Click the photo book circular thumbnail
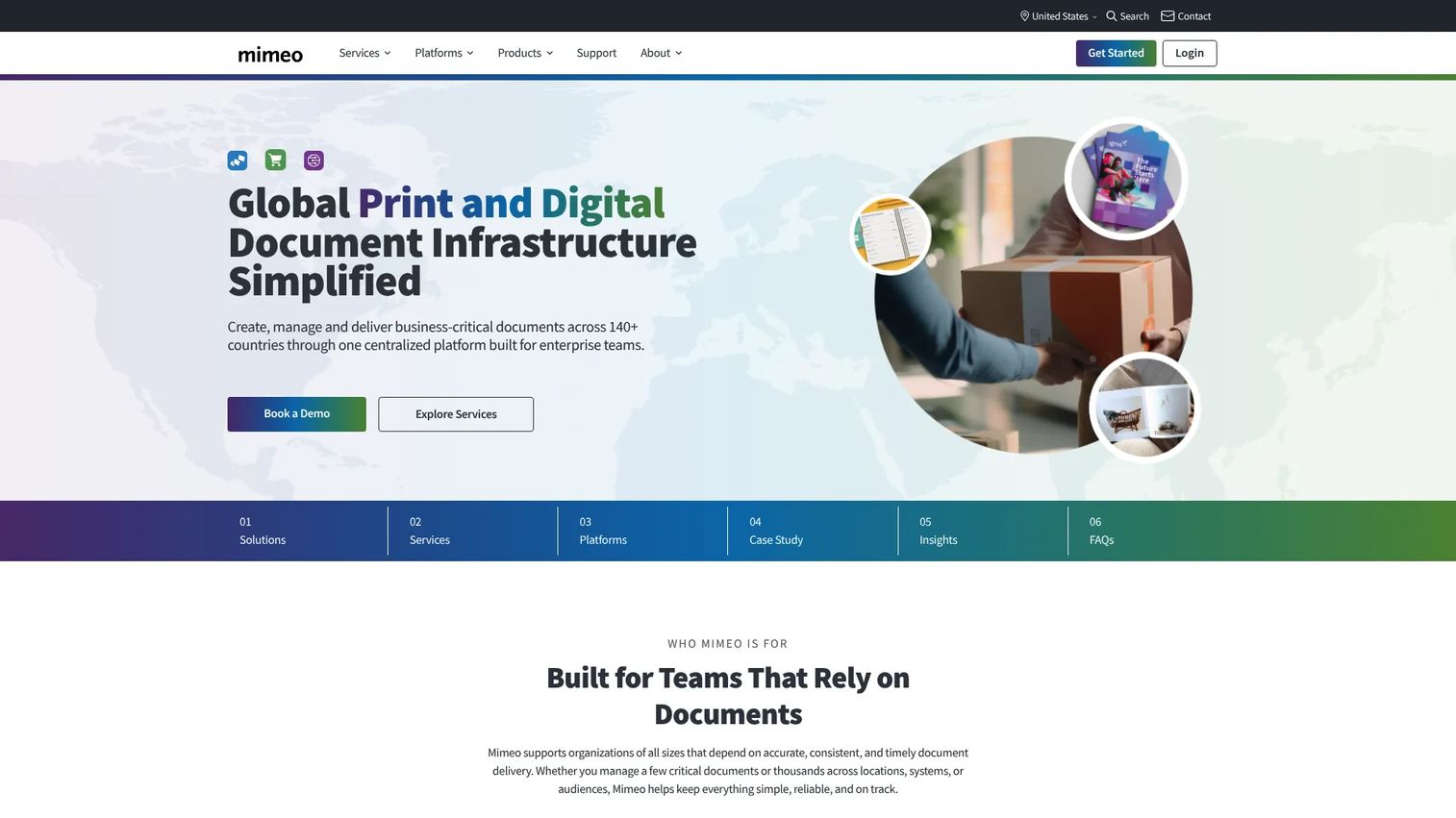1456x818 pixels. click(1144, 408)
